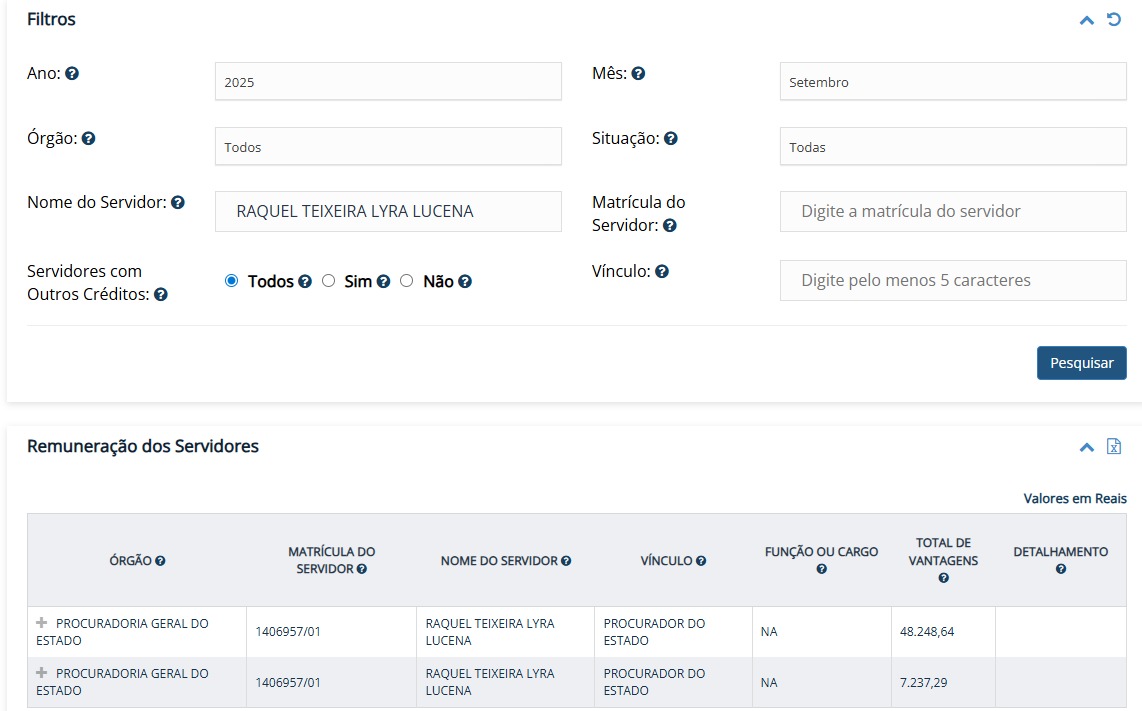This screenshot has height=711, width=1142.
Task: Collapse the Remuneração dos Servidores panel
Action: point(1087,447)
